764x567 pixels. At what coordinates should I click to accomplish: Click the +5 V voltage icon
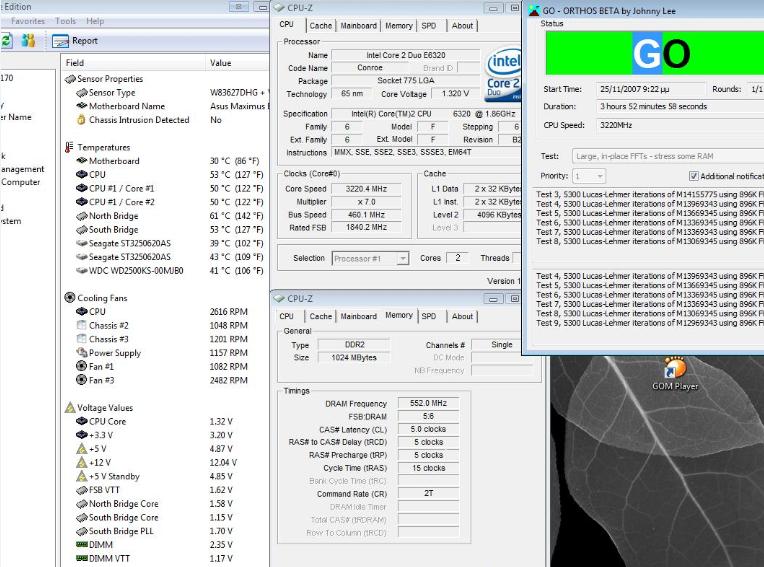(x=82, y=449)
